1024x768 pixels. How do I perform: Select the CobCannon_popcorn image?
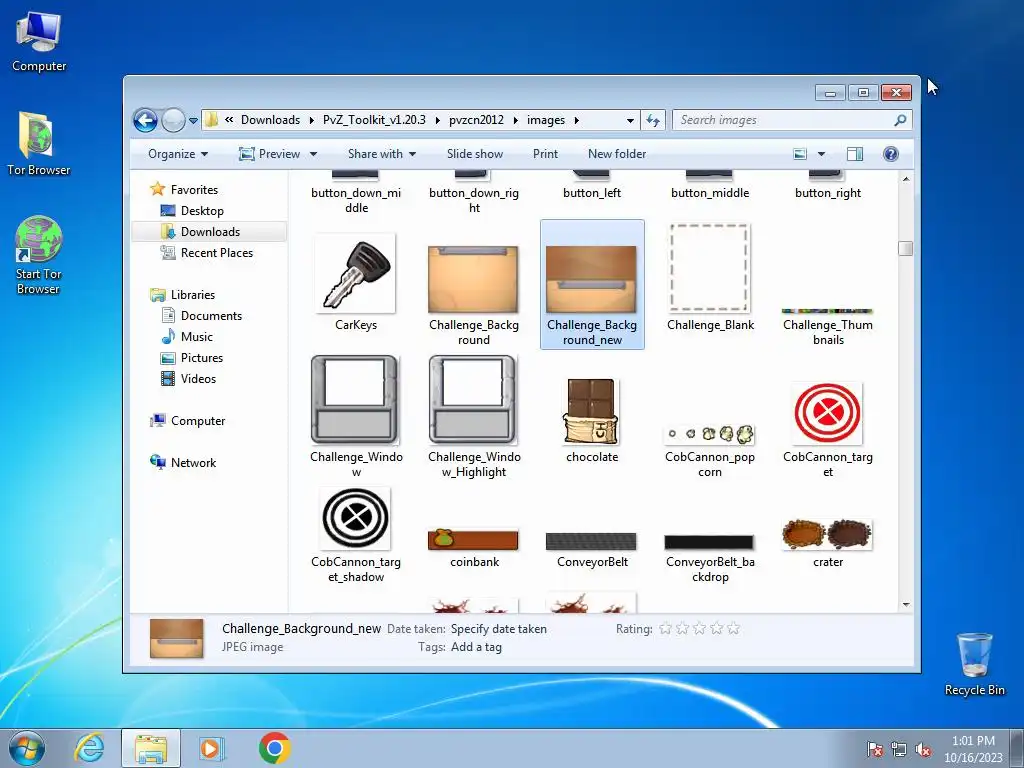point(710,451)
